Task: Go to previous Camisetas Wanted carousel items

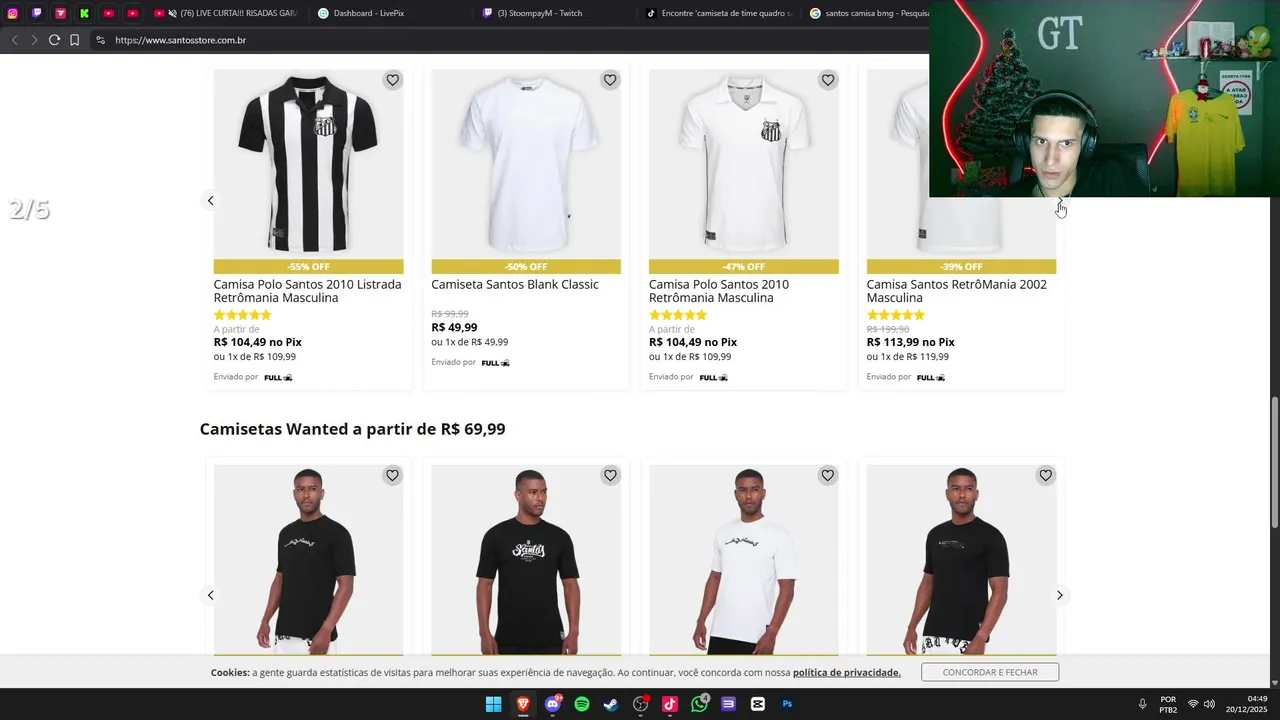Action: tap(210, 595)
